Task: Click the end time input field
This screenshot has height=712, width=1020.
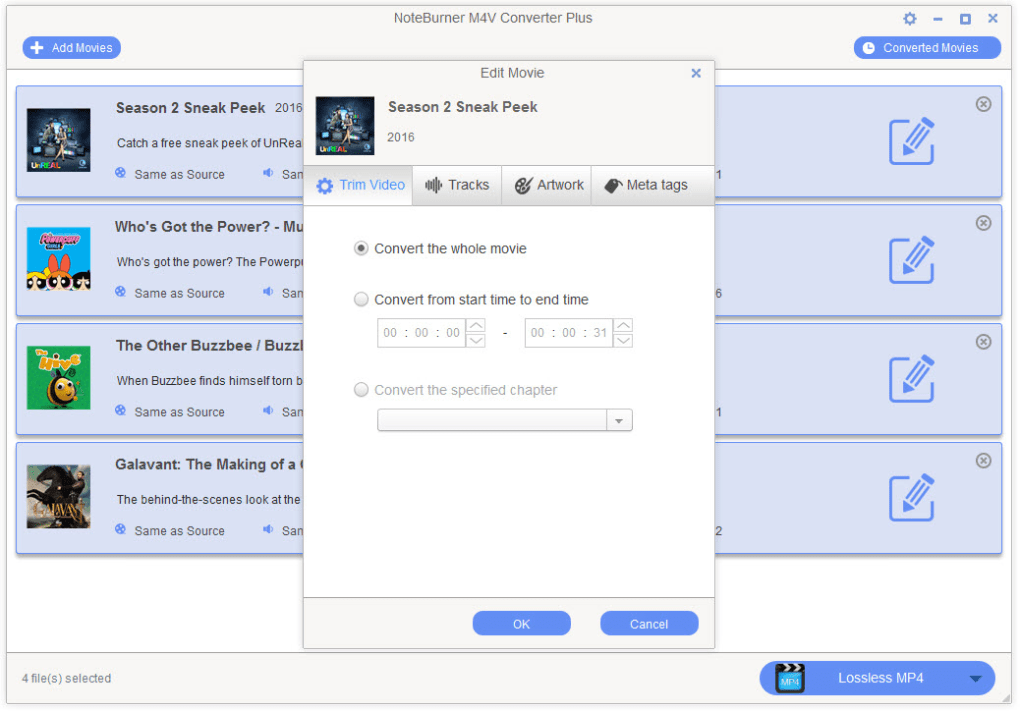Action: coord(569,333)
